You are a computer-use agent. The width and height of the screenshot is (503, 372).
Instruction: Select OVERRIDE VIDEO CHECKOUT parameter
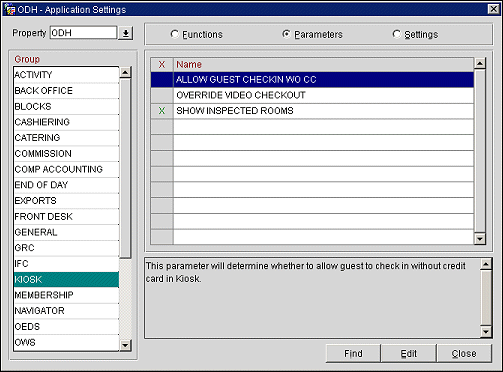pos(323,95)
